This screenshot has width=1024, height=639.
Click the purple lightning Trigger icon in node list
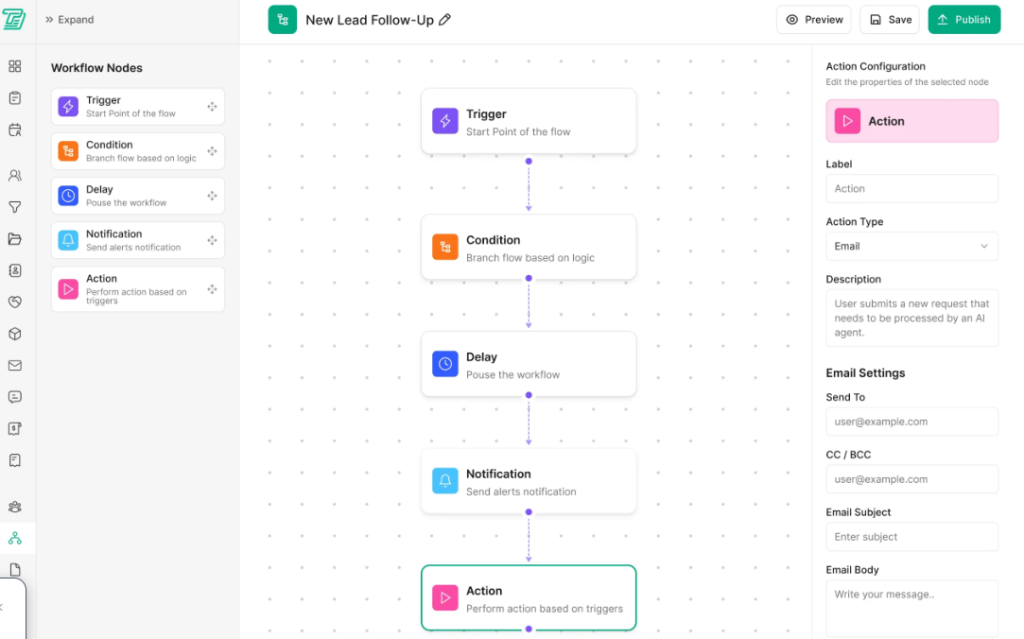pyautogui.click(x=68, y=107)
